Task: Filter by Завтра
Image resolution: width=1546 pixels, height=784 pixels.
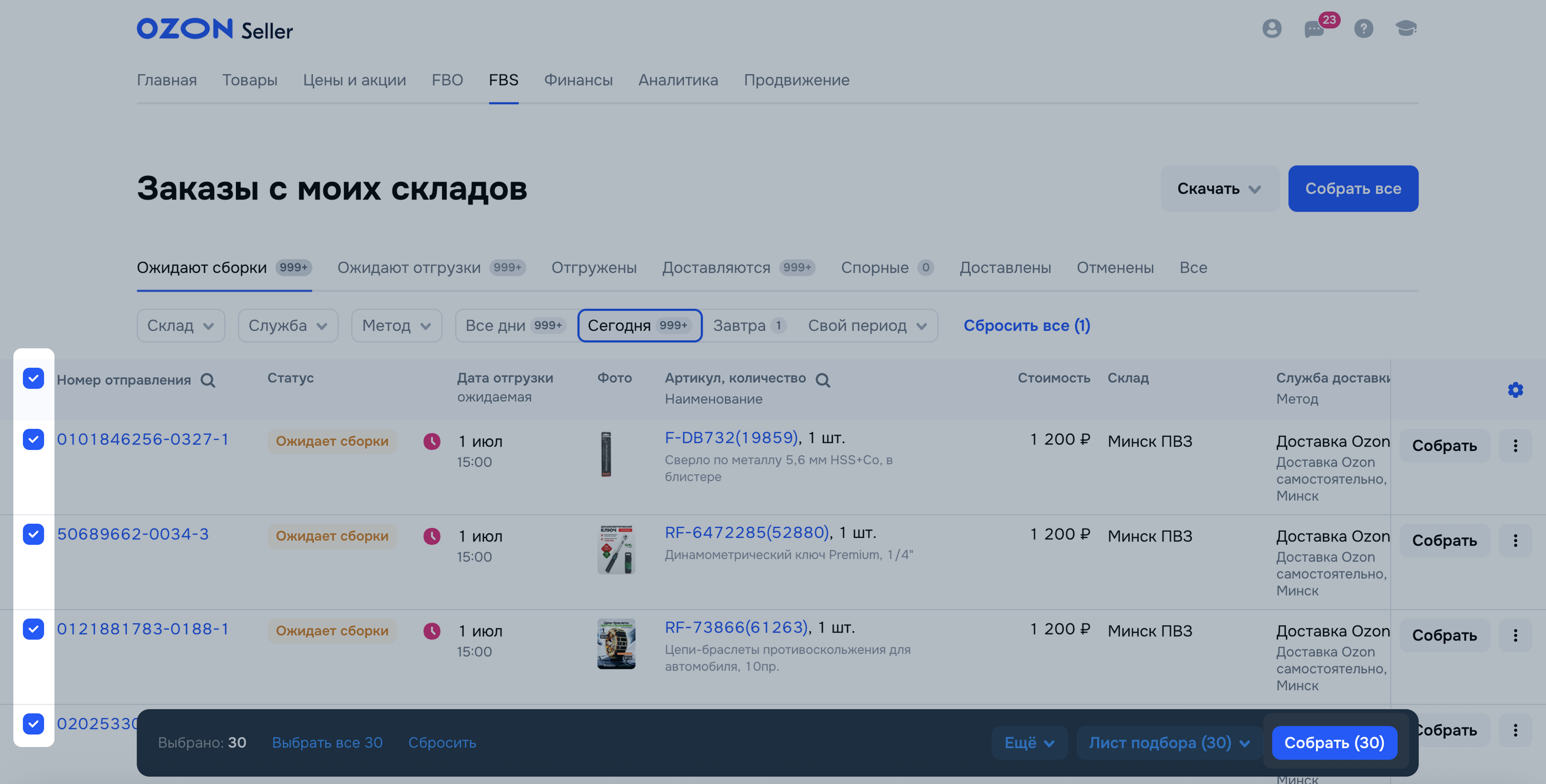Action: [x=749, y=326]
